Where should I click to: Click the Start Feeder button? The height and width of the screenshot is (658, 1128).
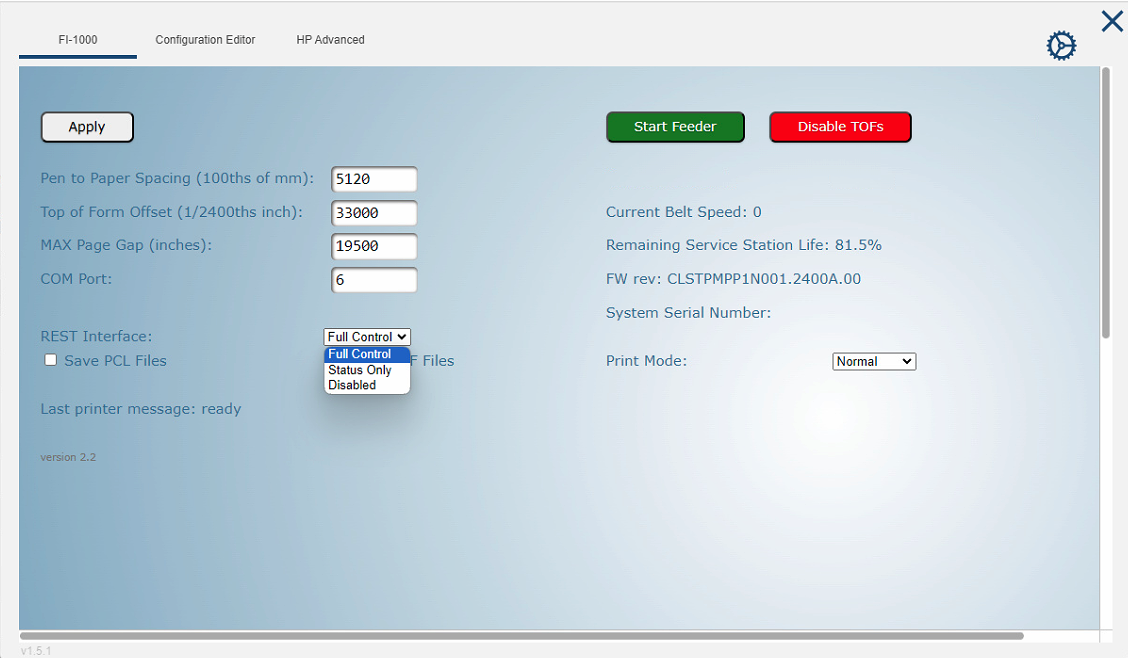675,127
